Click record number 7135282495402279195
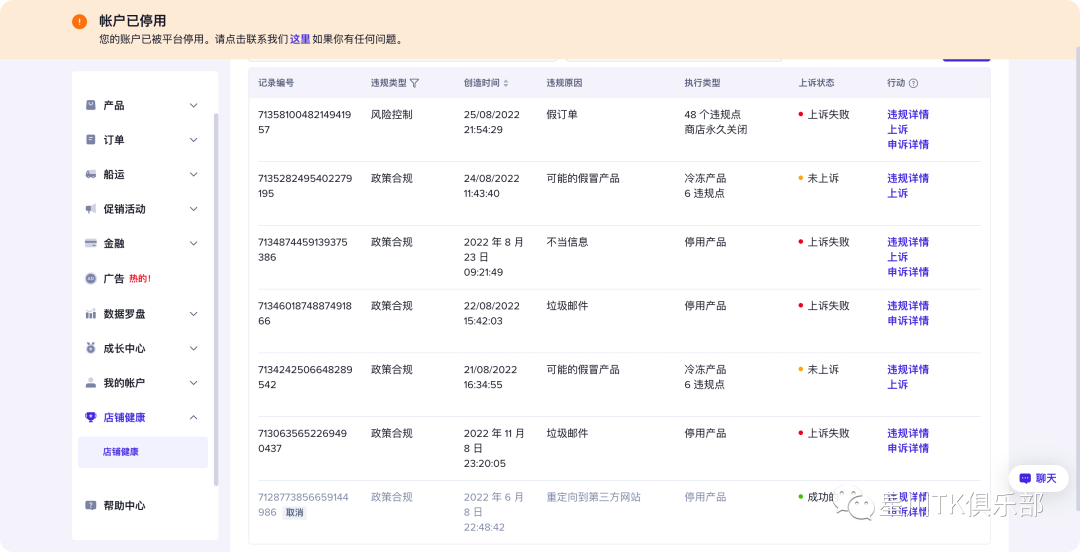Image resolution: width=1080 pixels, height=552 pixels. click(305, 185)
